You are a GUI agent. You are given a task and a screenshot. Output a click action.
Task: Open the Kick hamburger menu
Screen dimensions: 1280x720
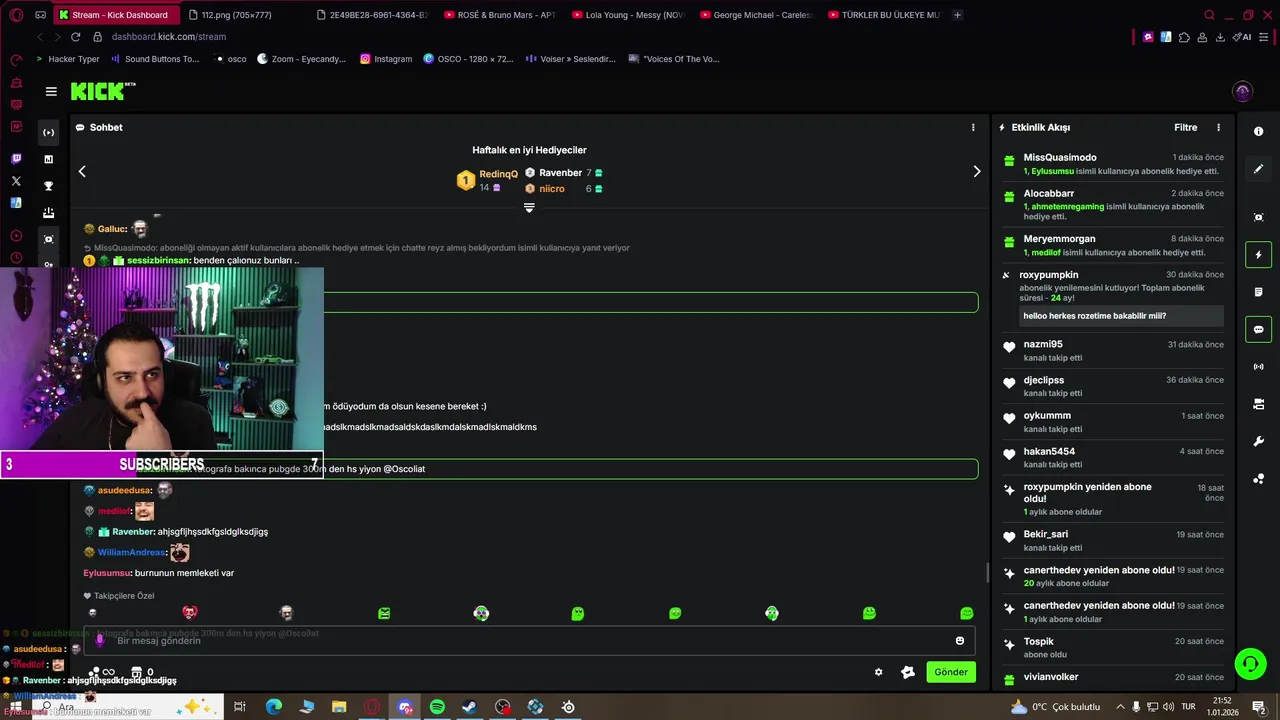(51, 91)
